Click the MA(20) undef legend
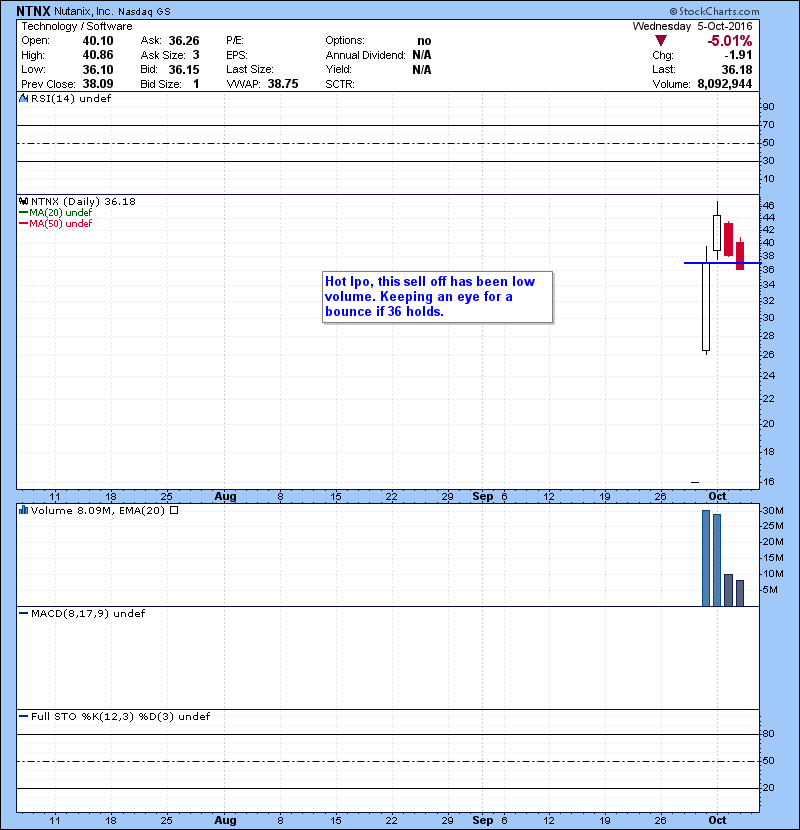 tap(56, 213)
